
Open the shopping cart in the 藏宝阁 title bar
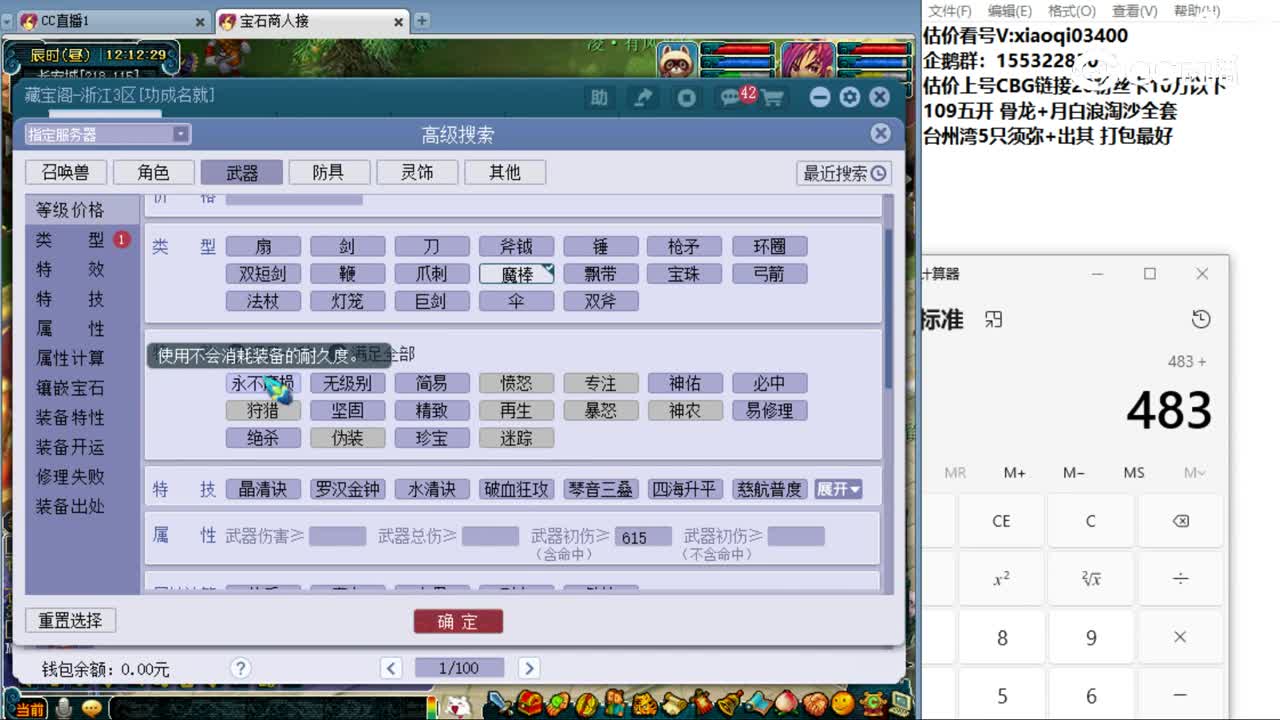(x=771, y=97)
